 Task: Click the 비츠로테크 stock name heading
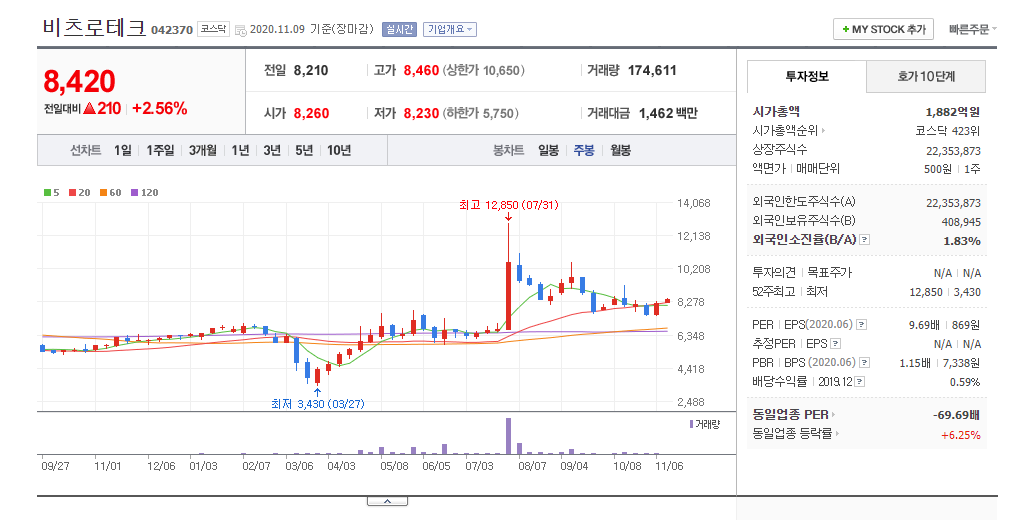(x=94, y=28)
